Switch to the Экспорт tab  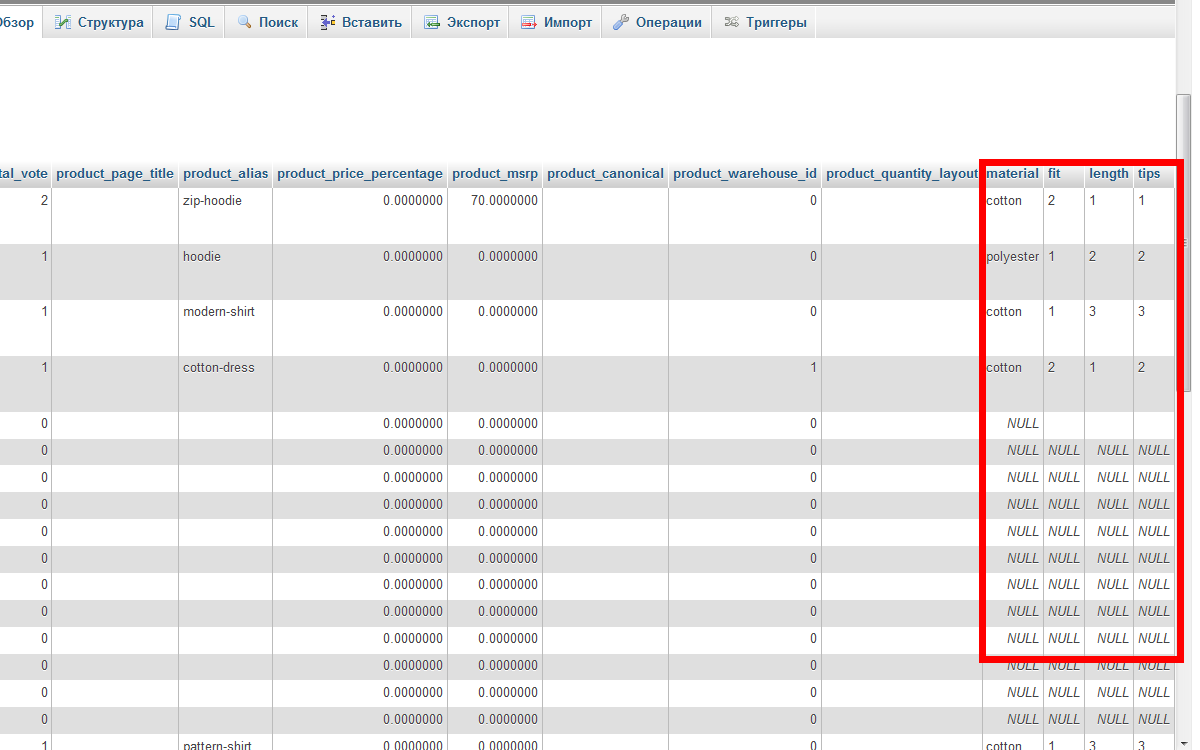point(472,22)
